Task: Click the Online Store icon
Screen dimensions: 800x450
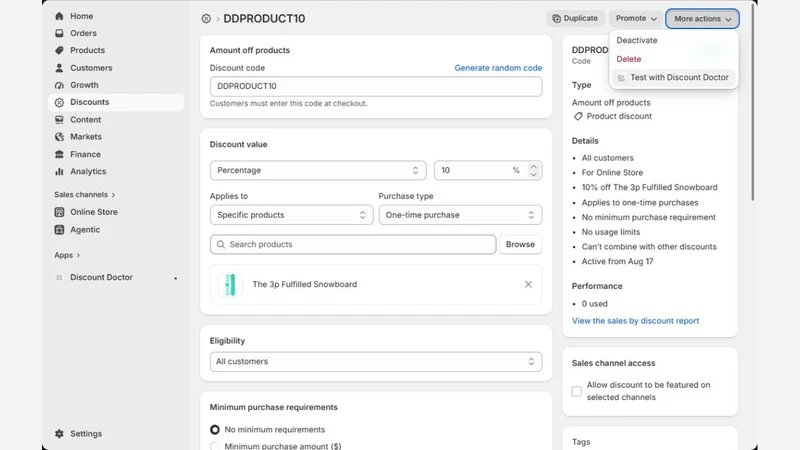Action: click(x=59, y=212)
